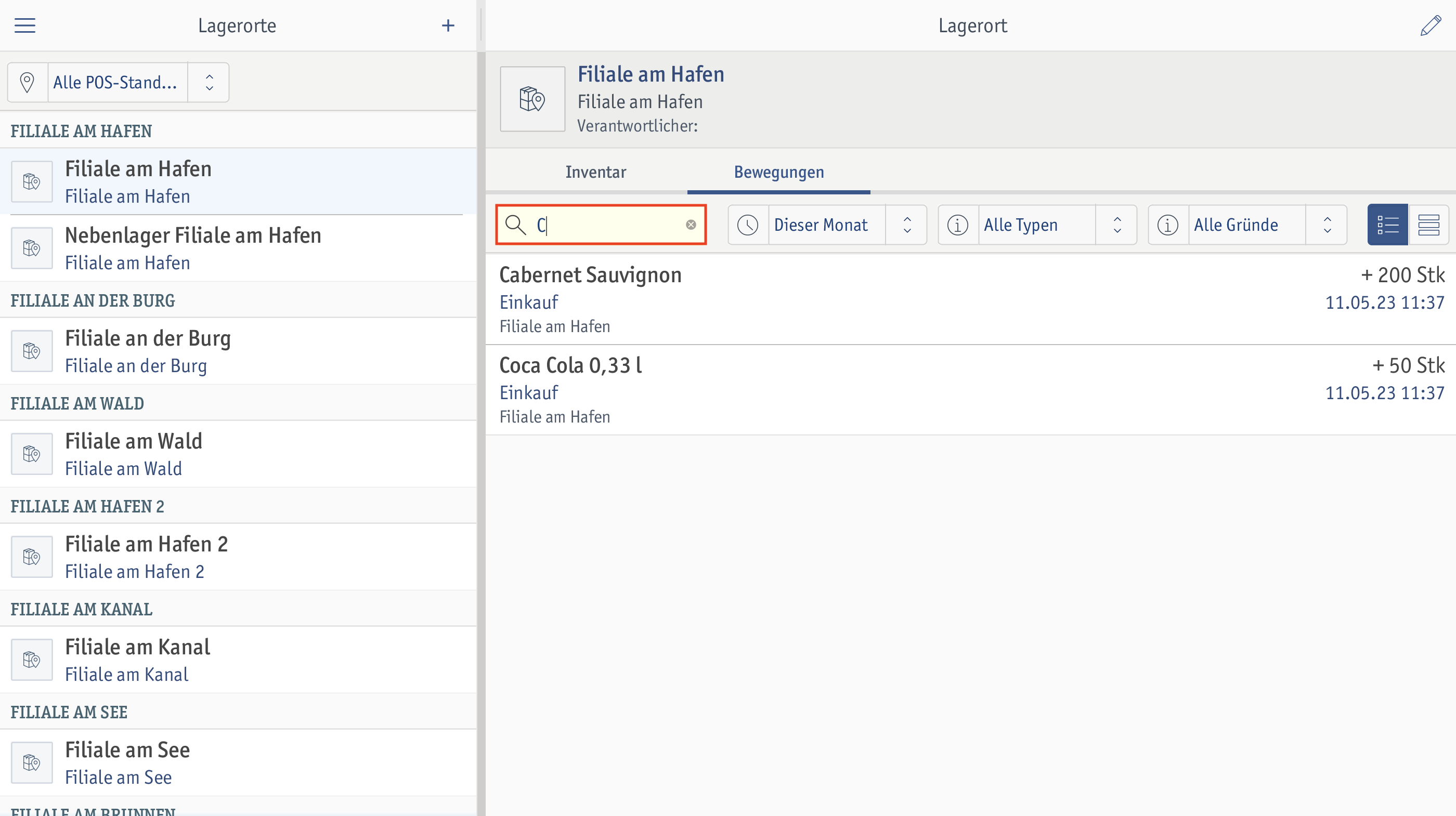Viewport: 1456px width, 816px height.
Task: Click the clock icon for period filter
Action: coord(748,225)
